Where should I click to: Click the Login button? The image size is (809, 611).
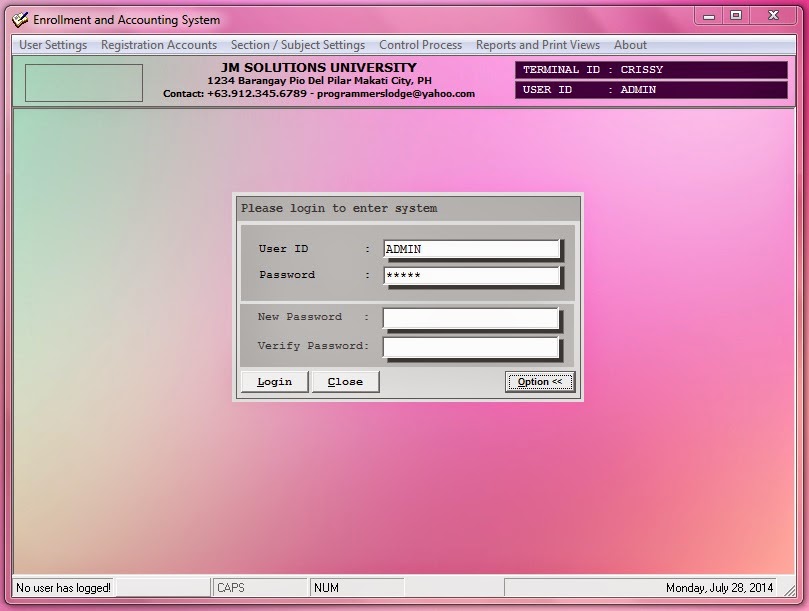tap(274, 382)
